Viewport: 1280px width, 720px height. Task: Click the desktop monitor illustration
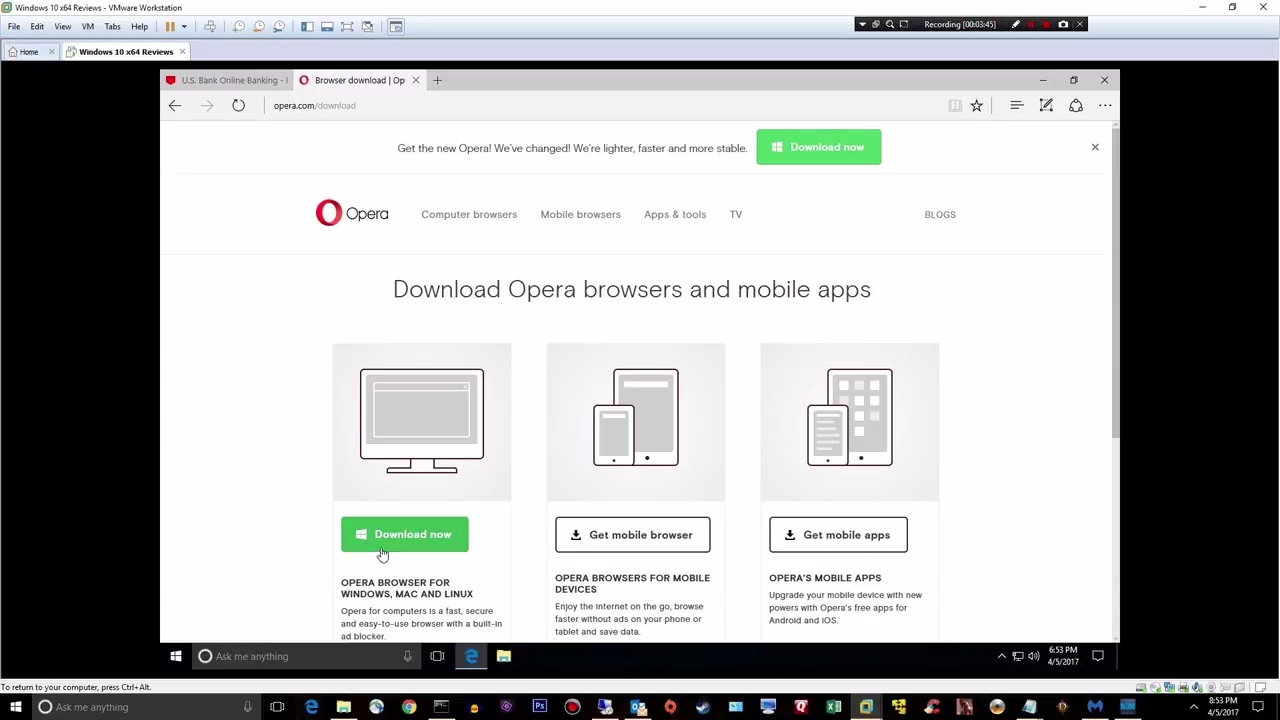click(422, 421)
